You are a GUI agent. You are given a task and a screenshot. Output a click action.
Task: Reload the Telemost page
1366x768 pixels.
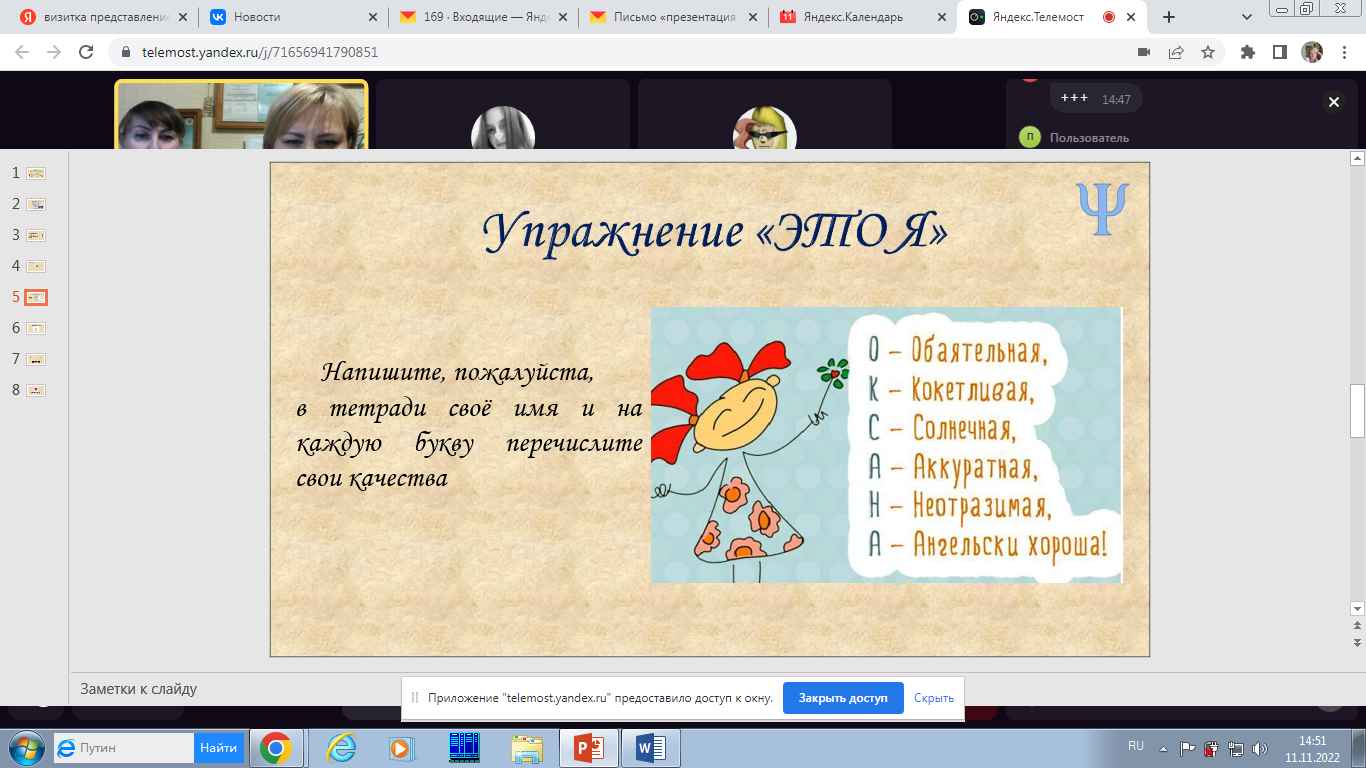(86, 52)
